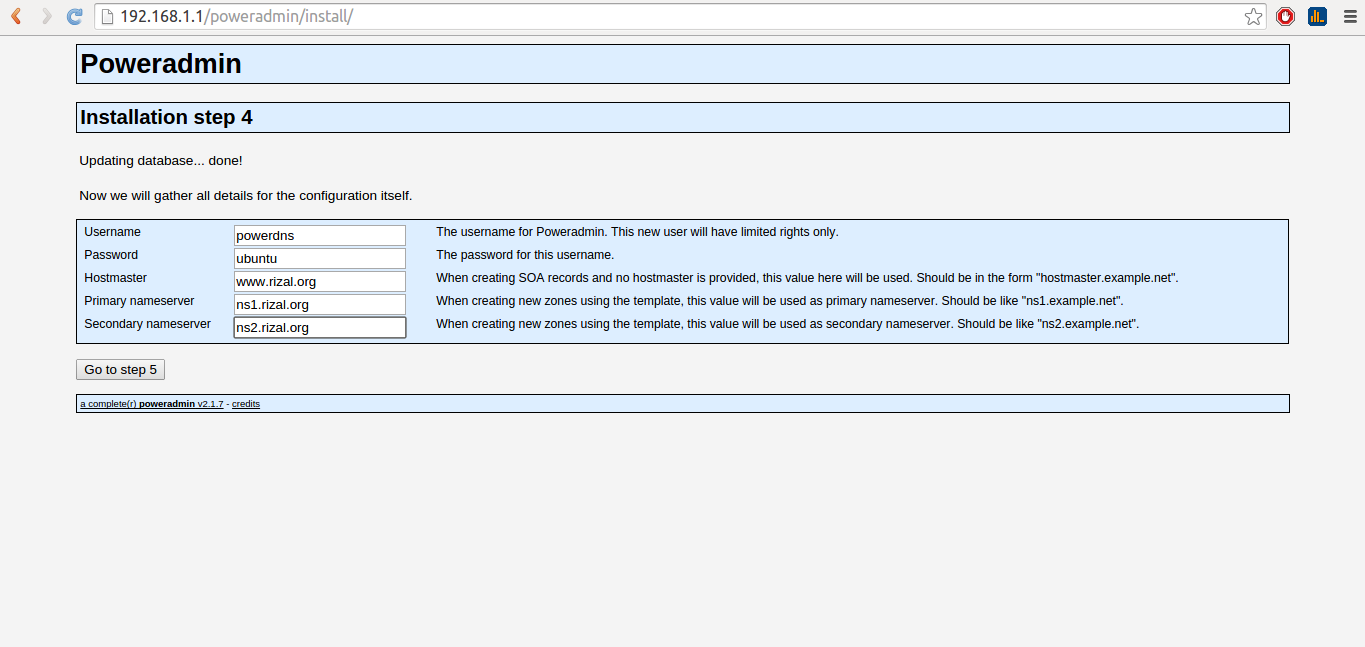The height and width of the screenshot is (647, 1365).
Task: Click the Password field containing ubuntu
Action: tap(320, 259)
